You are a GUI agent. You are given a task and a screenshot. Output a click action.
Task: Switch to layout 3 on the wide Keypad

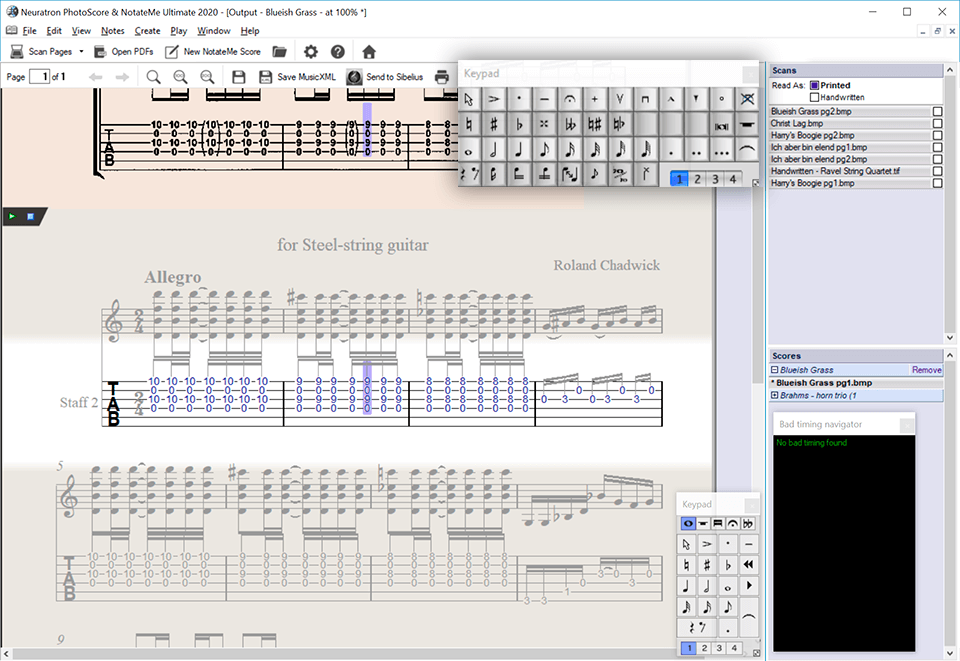tap(715, 179)
